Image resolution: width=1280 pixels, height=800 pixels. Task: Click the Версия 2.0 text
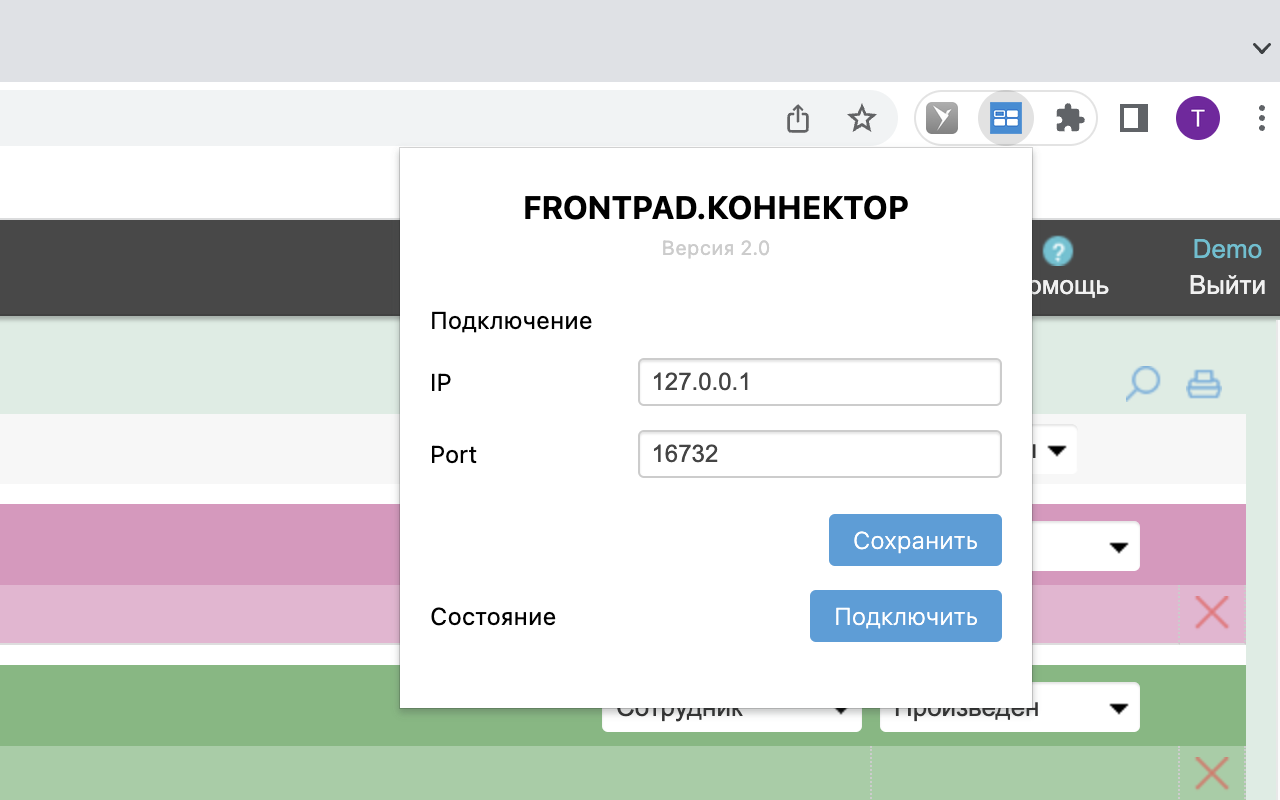716,248
